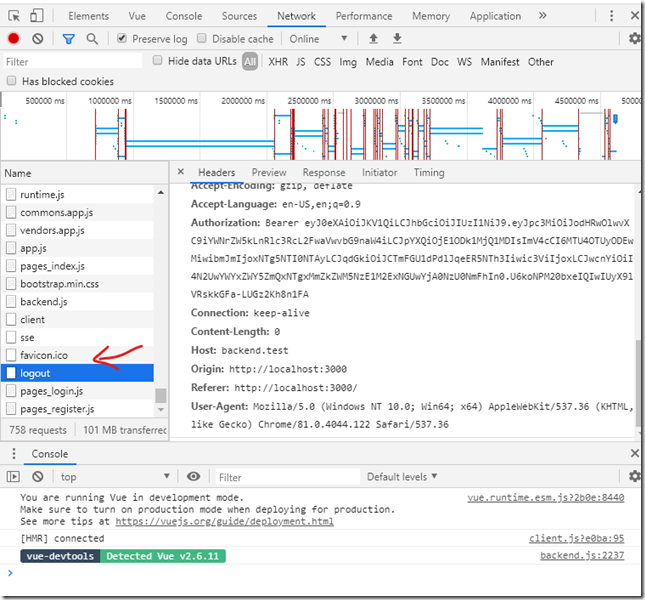This screenshot has width=645, height=600.
Task: Enable Has blocked cookies checkbox
Action: point(12,81)
